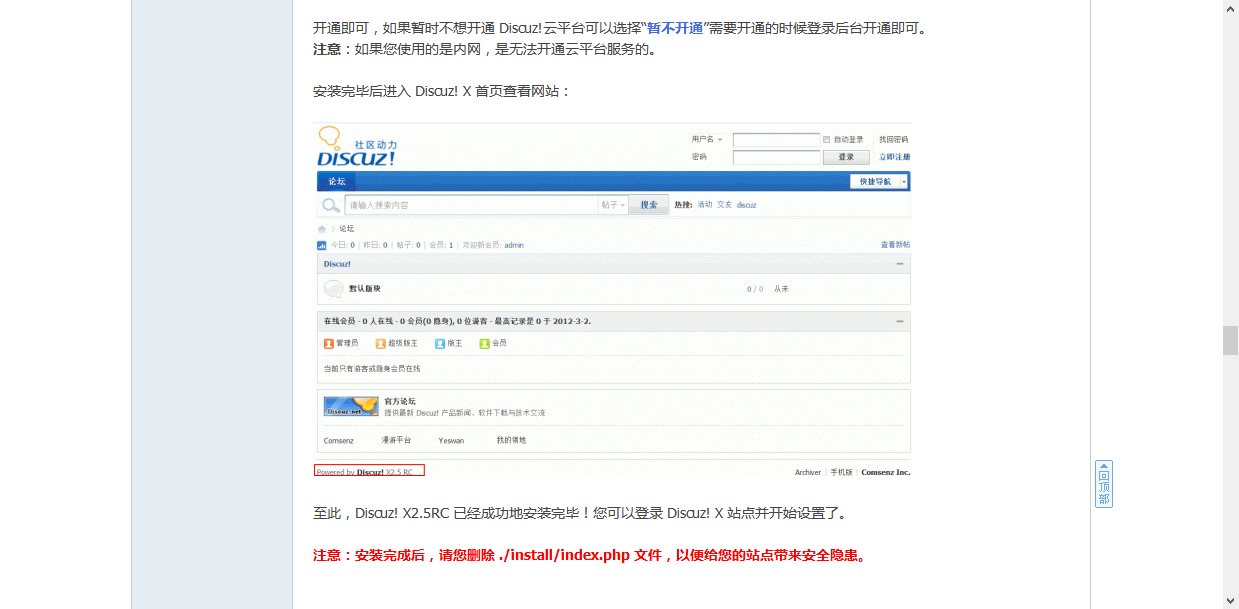Open the Archiver footer link
The width and height of the screenshot is (1239, 609).
pyautogui.click(x=808, y=472)
